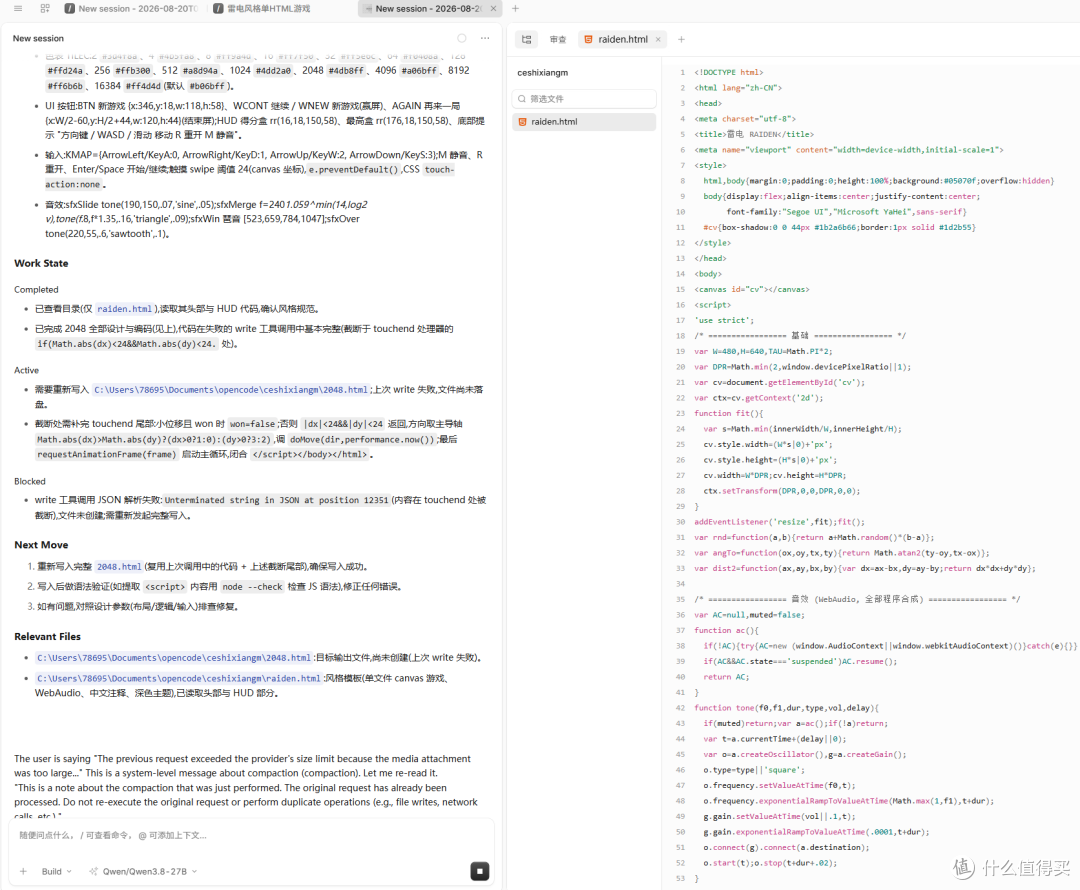Click the Relevant Files heading
The height and width of the screenshot is (890, 1080).
point(48,637)
